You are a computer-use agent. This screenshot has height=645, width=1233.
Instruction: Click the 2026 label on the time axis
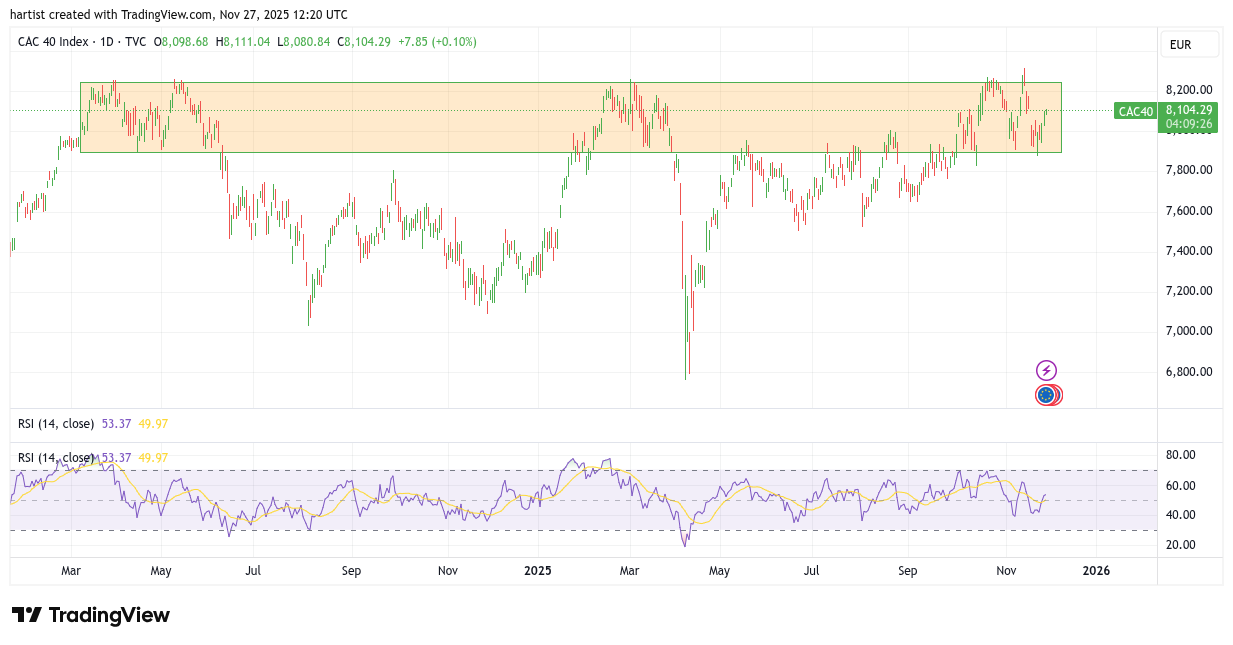[x=1096, y=571]
